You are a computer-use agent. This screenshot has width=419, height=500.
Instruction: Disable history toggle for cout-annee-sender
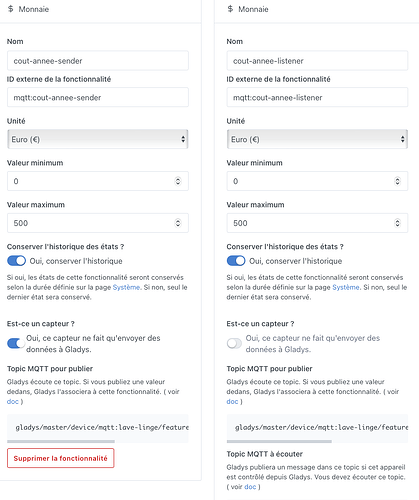[x=16, y=261]
